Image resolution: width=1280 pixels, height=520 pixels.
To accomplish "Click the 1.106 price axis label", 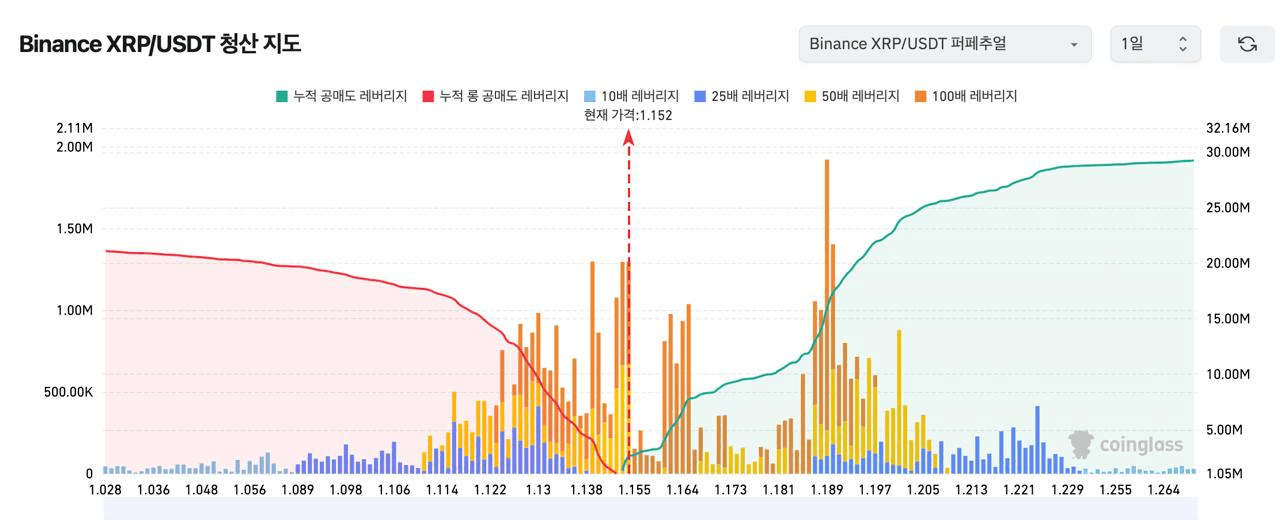I will click(x=394, y=490).
